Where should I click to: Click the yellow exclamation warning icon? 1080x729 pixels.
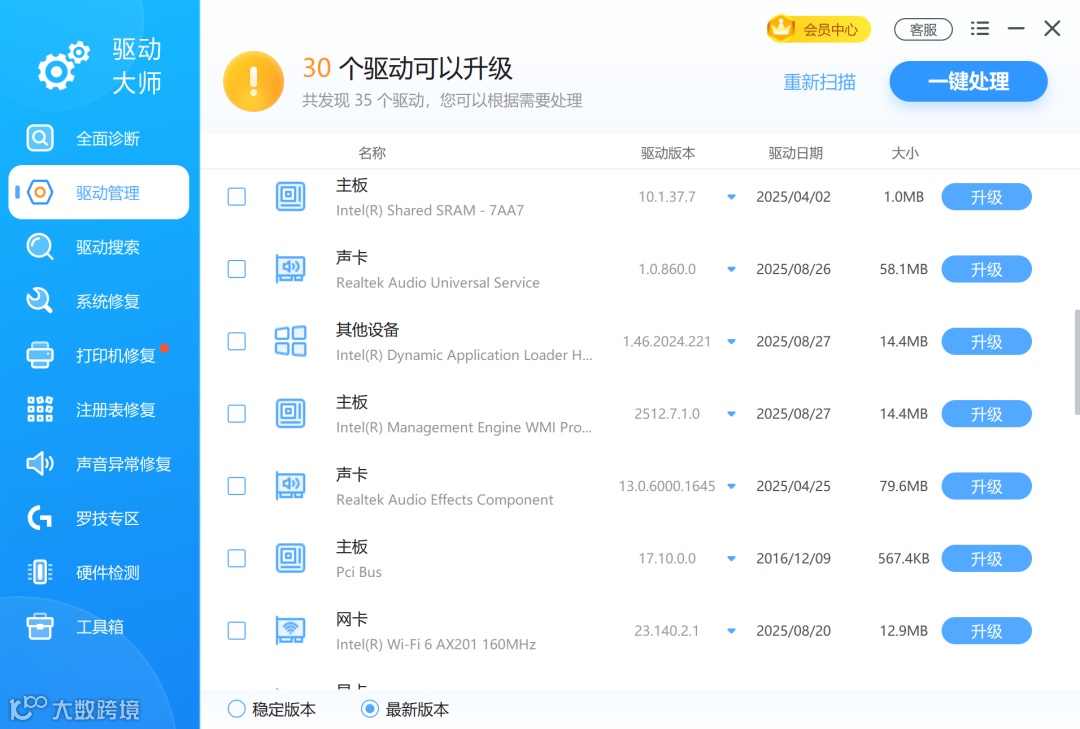(253, 81)
